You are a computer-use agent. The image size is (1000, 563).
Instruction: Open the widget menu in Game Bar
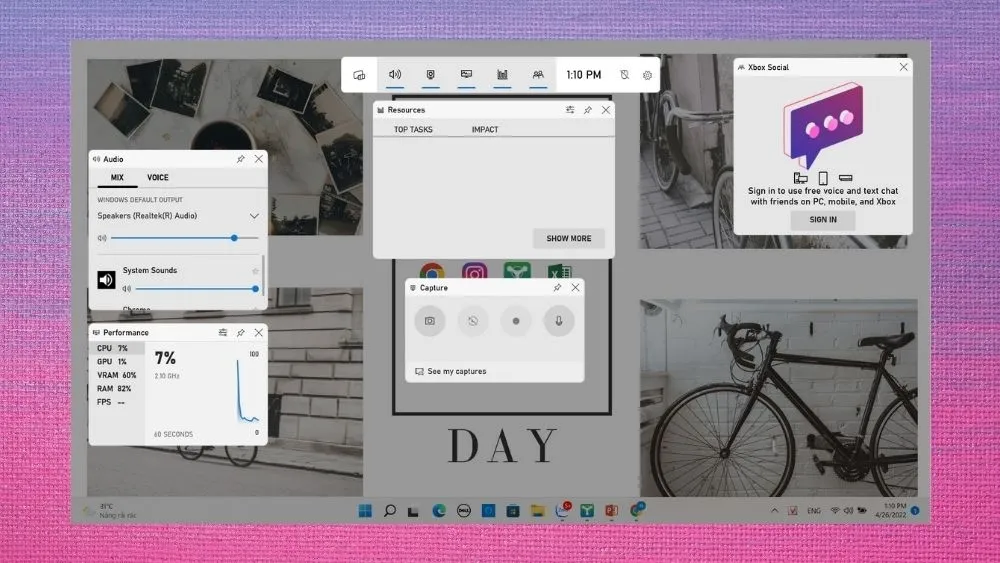point(359,75)
